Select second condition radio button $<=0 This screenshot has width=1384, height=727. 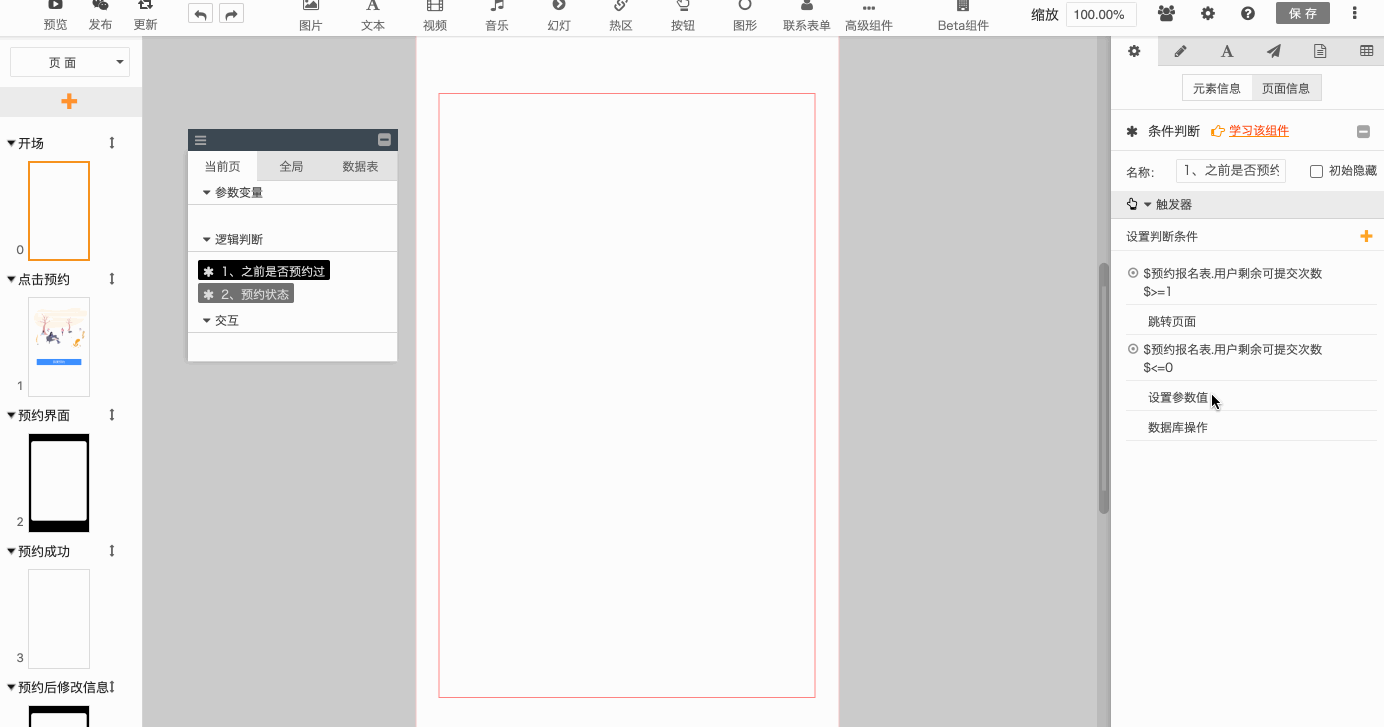pos(1133,349)
